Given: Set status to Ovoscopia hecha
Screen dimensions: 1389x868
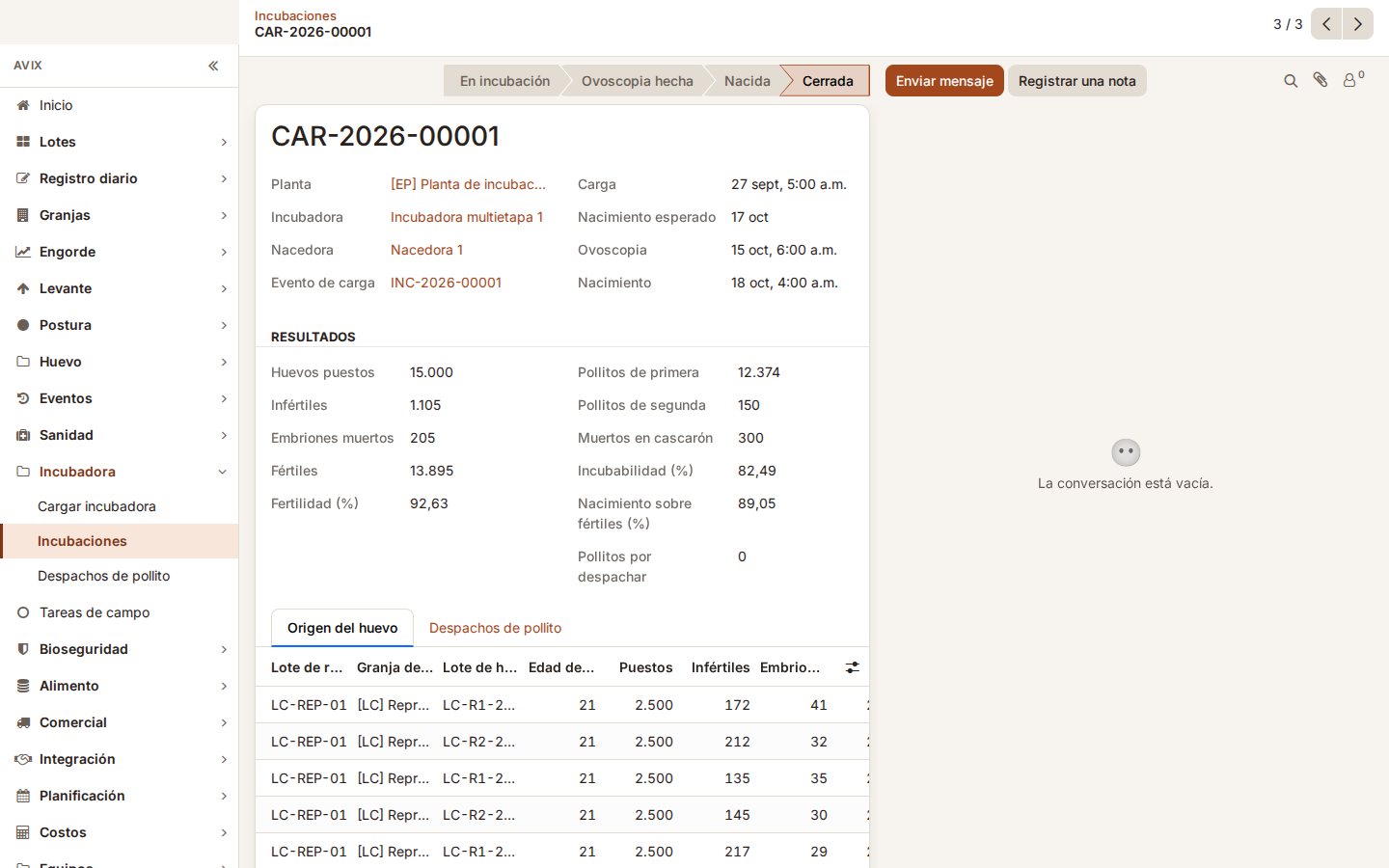Looking at the screenshot, I should (x=637, y=81).
